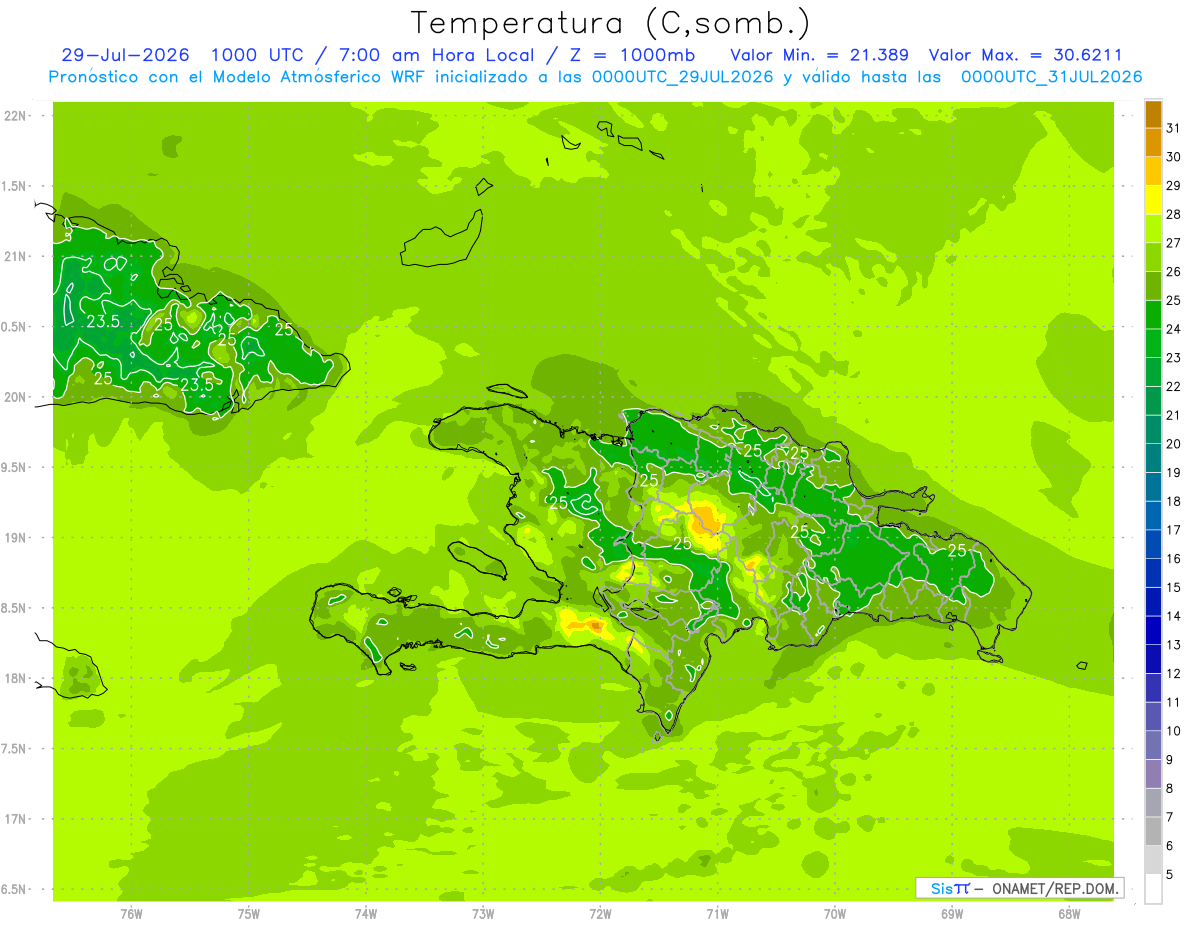
Task: Select the purple swatch between 8 and 9
Action: [1153, 773]
